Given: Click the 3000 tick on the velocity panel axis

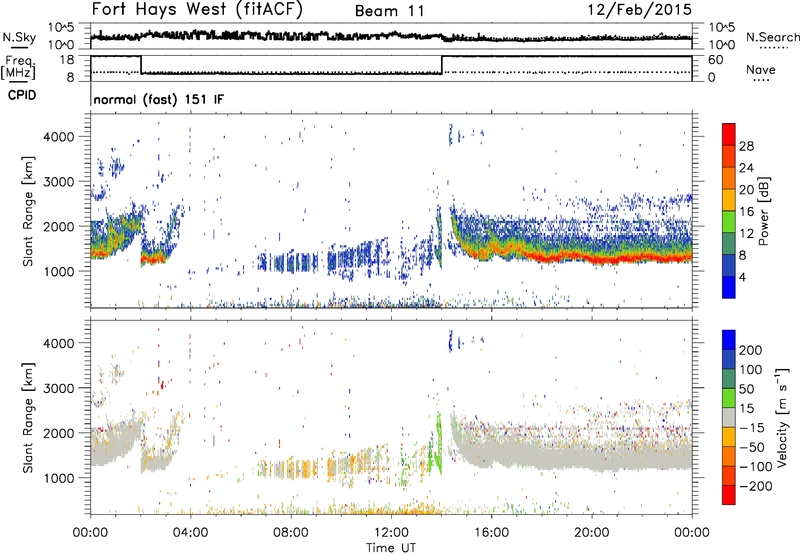Looking at the screenshot, I should pos(59,388).
